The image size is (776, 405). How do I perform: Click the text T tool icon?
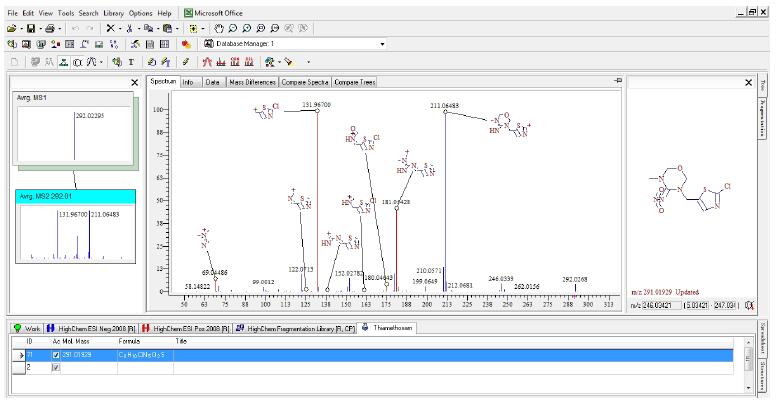coord(131,61)
